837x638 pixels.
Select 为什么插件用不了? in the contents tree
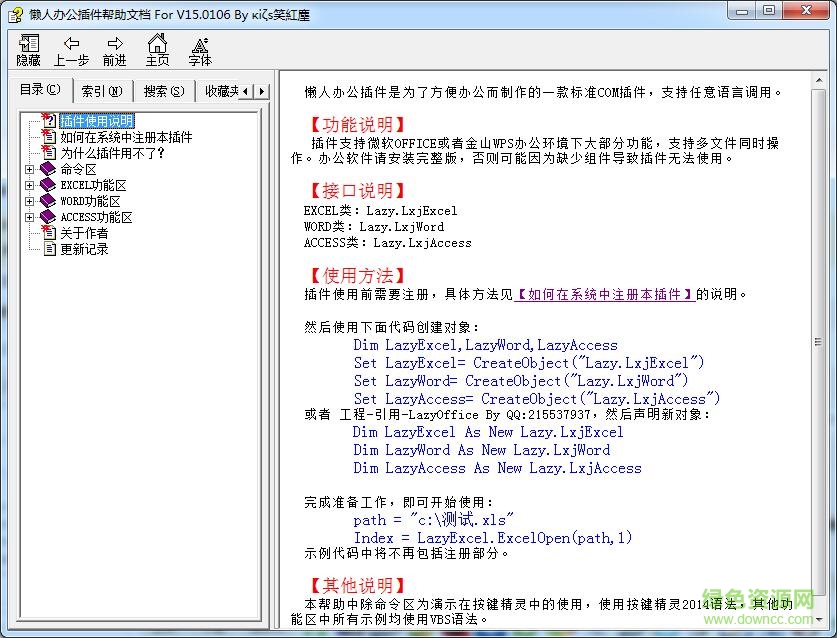(x=112, y=153)
